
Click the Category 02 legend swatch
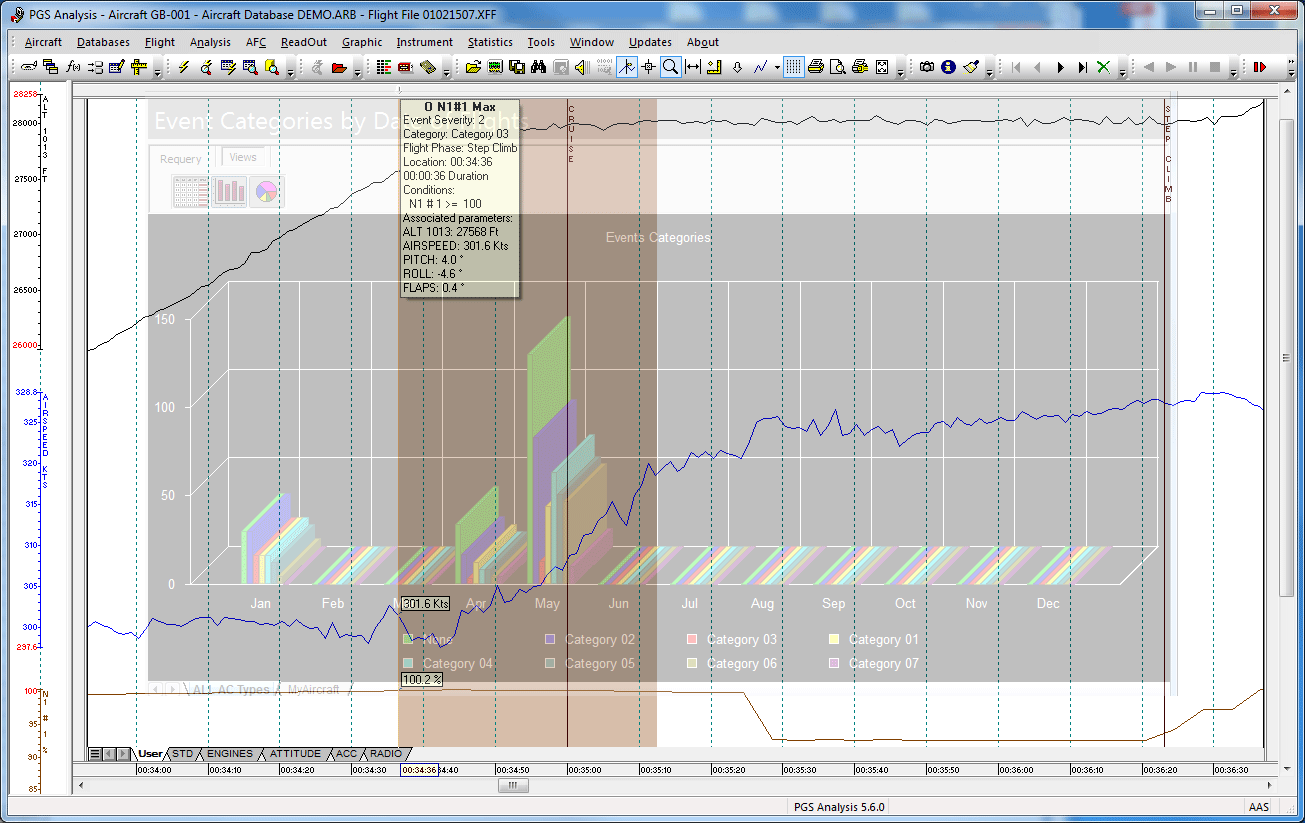pos(549,639)
